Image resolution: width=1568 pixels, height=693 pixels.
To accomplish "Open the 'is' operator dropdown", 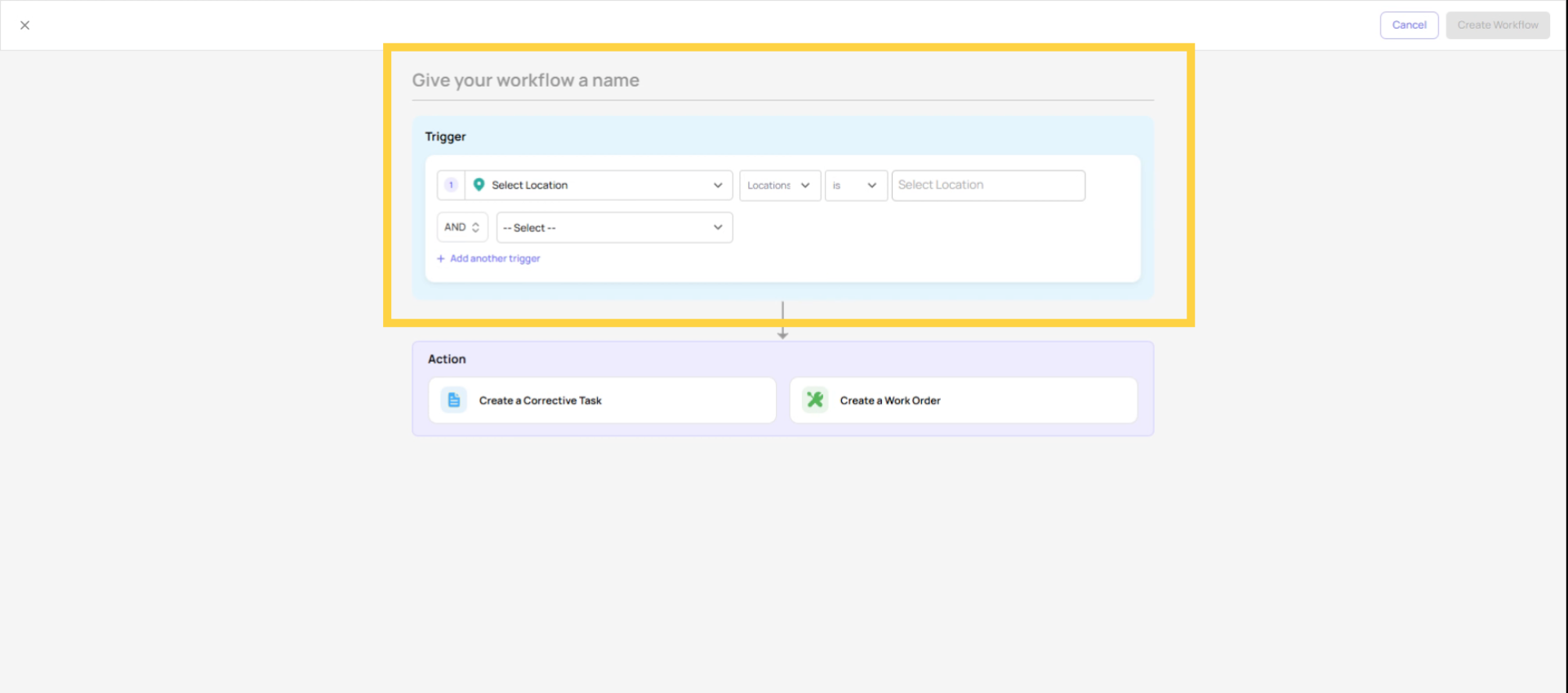I will (x=856, y=186).
